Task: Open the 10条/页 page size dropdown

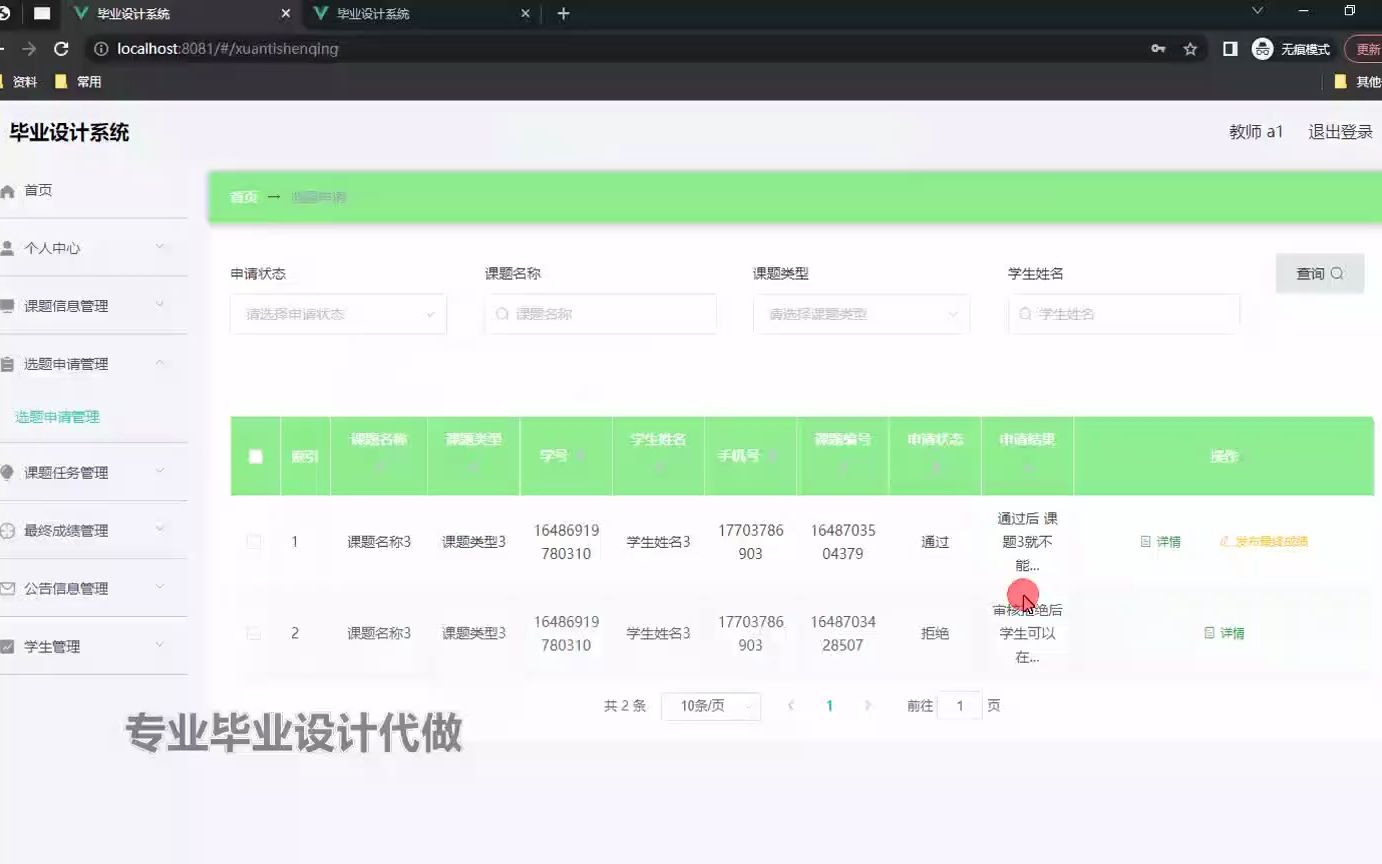Action: (711, 705)
